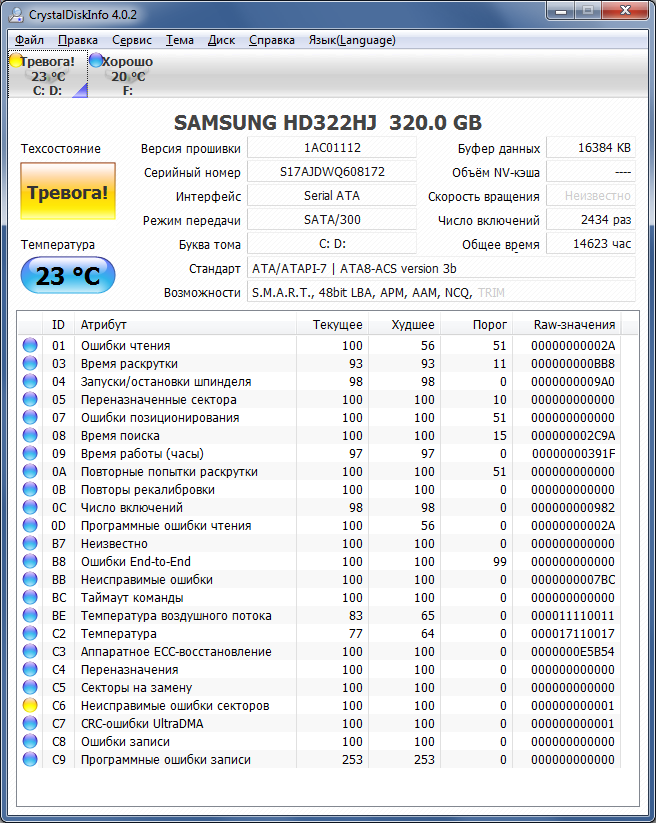Click status orb for Повторные попытки раскрутки
The width and height of the screenshot is (656, 823).
point(30,471)
